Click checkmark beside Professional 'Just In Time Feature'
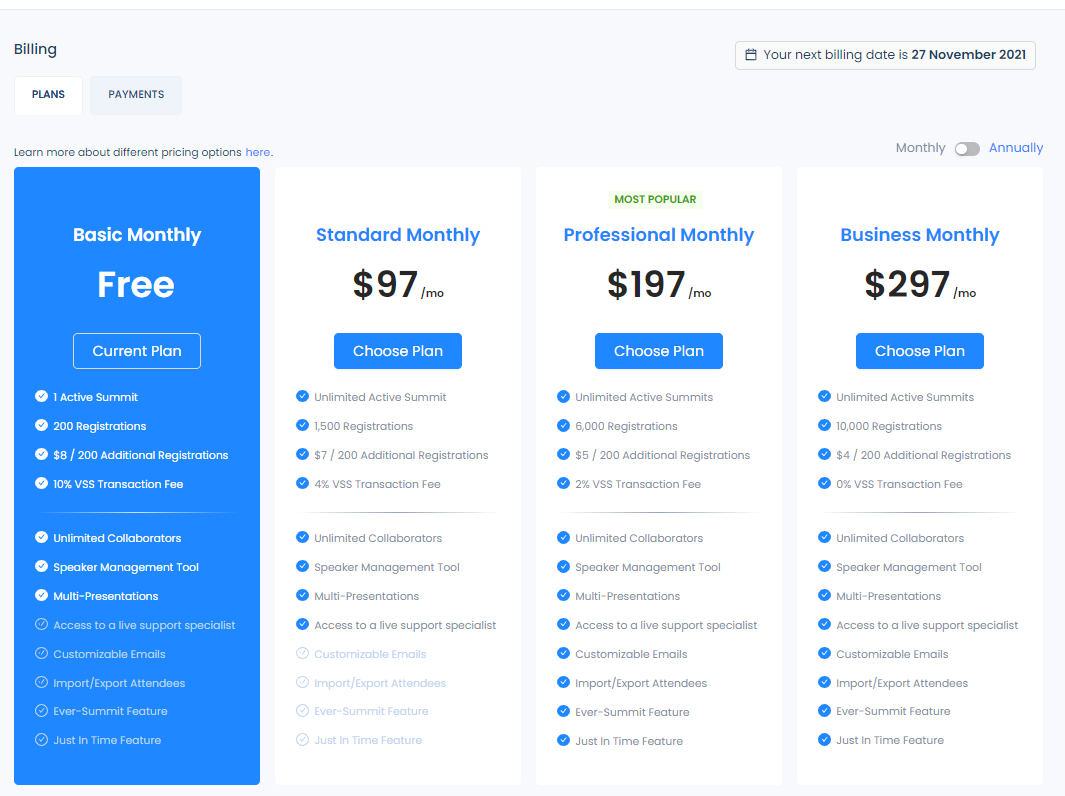The height and width of the screenshot is (796, 1065). click(563, 740)
